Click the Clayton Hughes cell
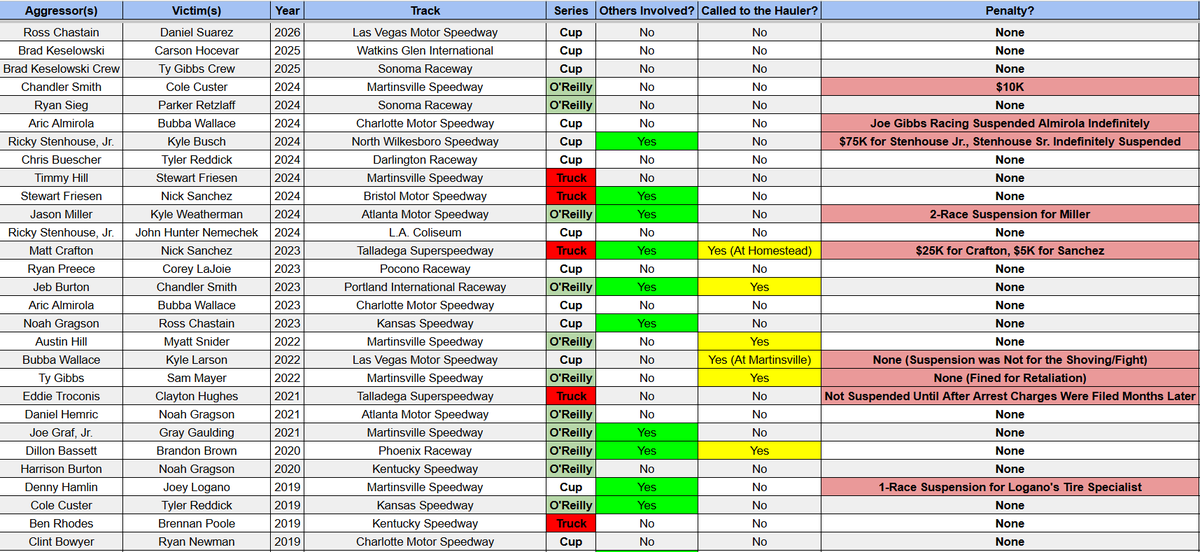 (x=196, y=396)
